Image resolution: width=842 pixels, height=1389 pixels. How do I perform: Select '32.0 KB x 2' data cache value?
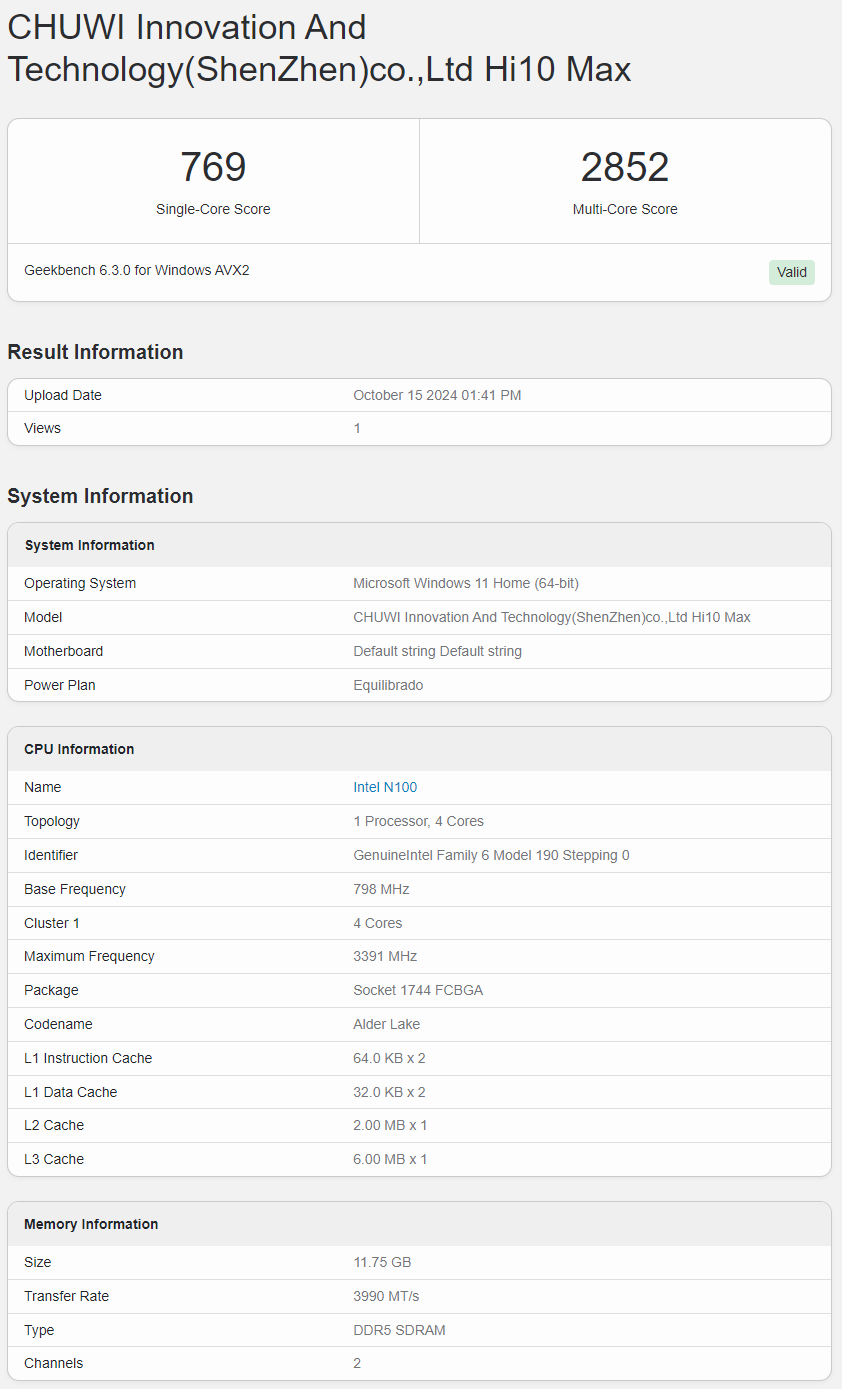click(x=389, y=1092)
